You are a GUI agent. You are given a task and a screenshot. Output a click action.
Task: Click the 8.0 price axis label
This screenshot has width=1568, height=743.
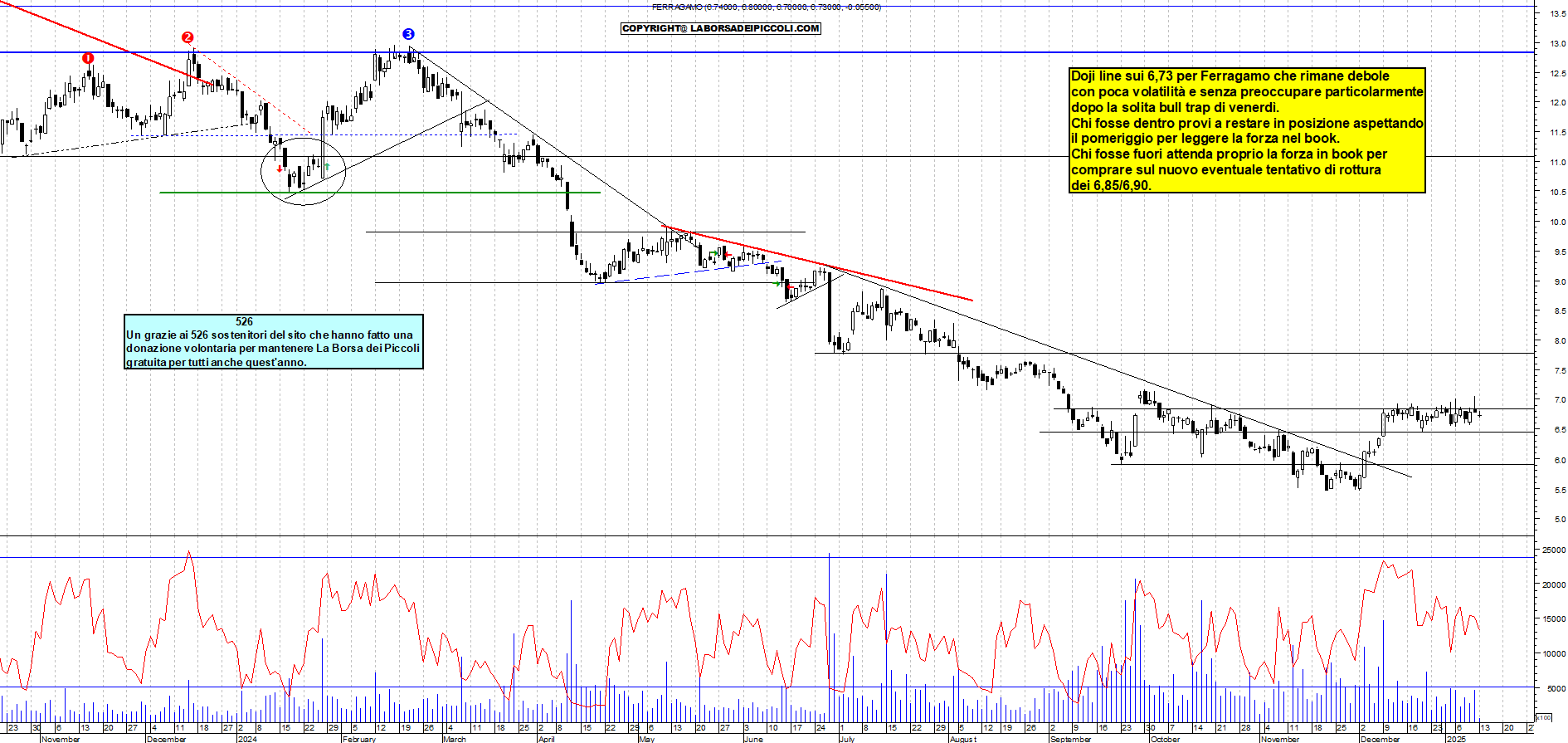pyautogui.click(x=1560, y=341)
